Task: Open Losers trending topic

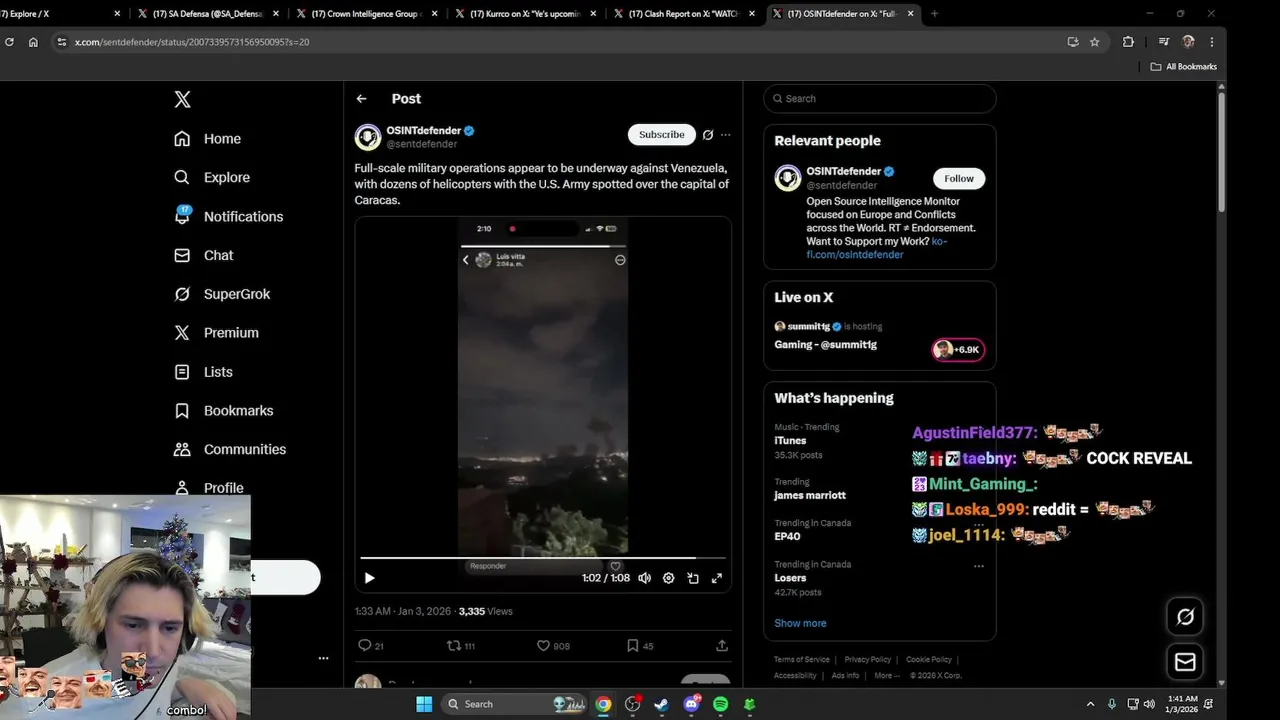Action: tap(790, 578)
